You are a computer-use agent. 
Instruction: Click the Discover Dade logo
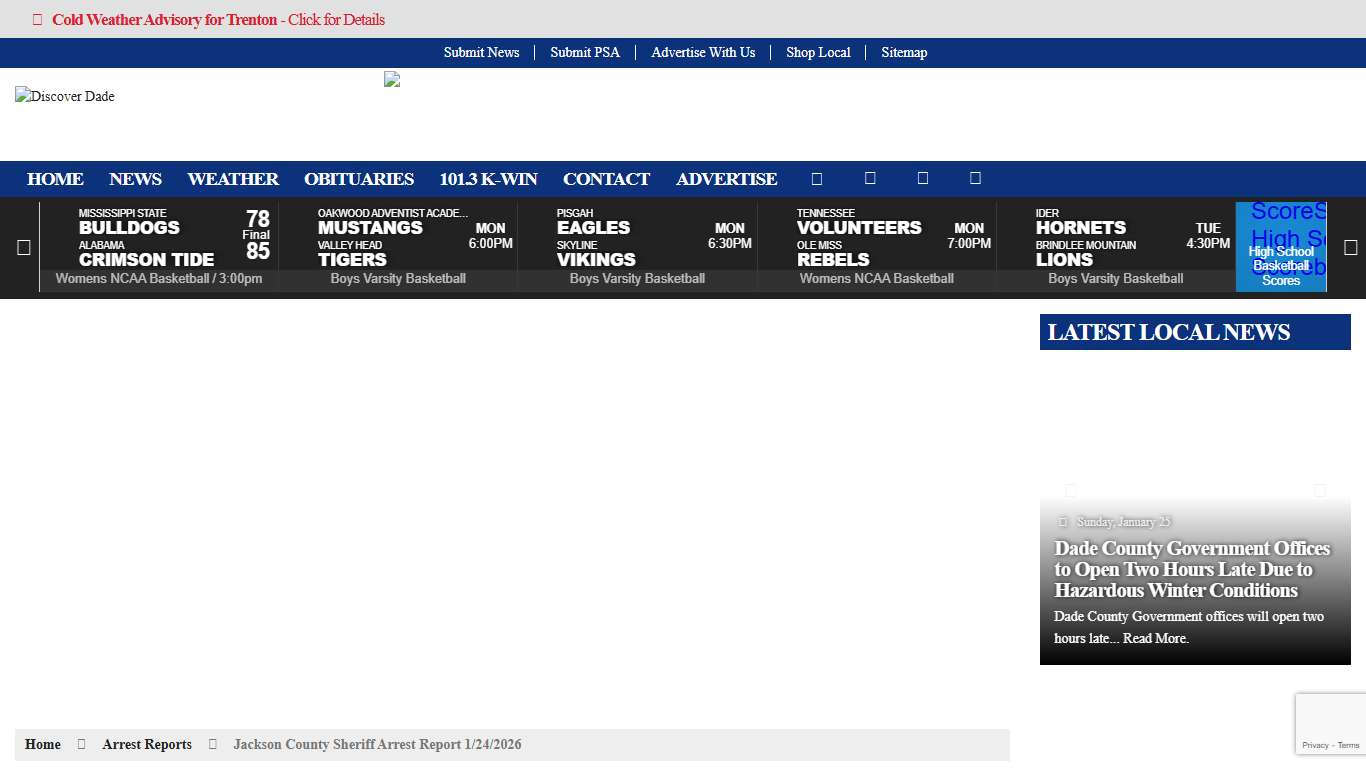coord(65,96)
